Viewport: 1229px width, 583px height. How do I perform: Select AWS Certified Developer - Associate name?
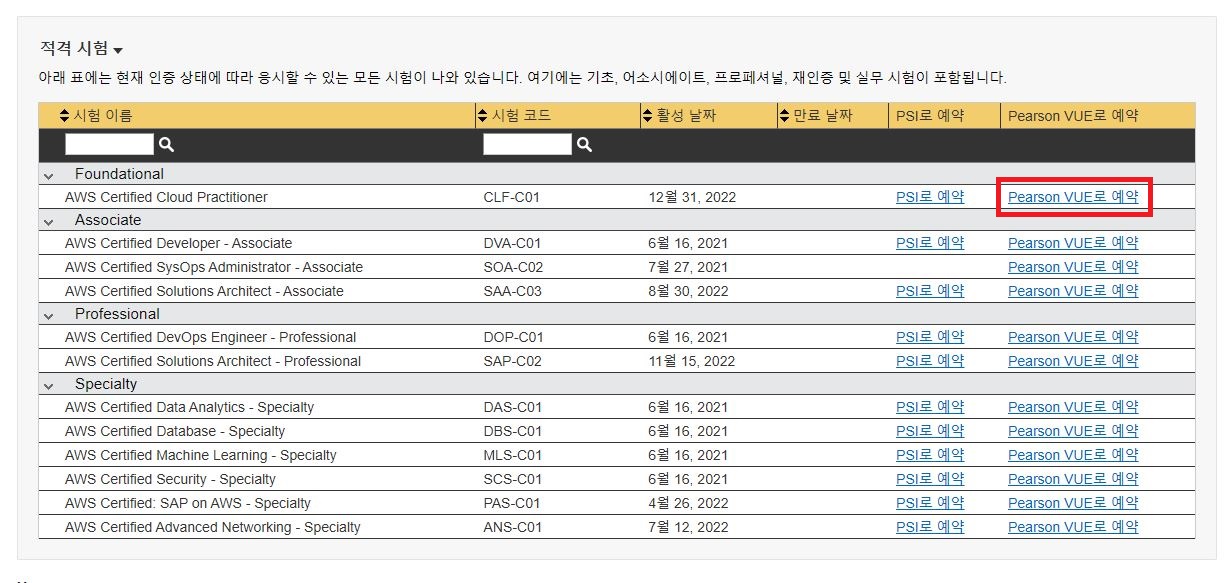coord(179,243)
